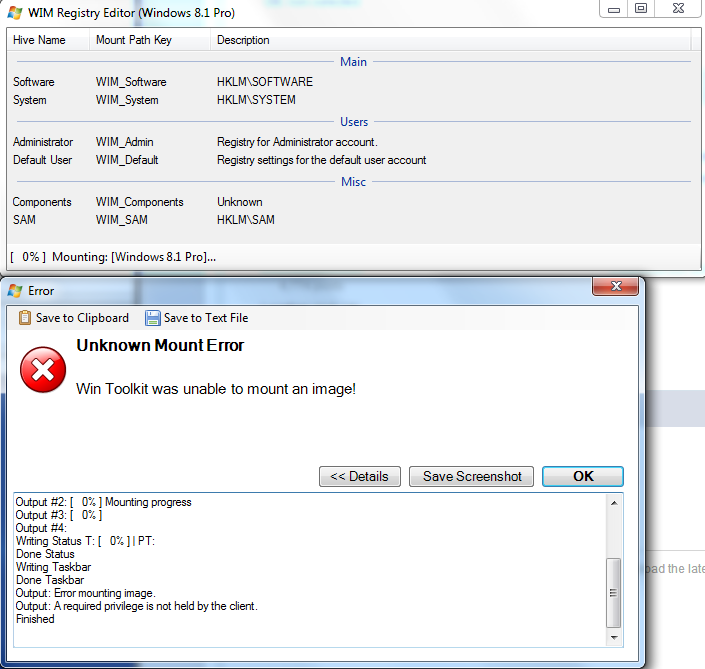Click the Save to Clipboard icon

coord(25,318)
